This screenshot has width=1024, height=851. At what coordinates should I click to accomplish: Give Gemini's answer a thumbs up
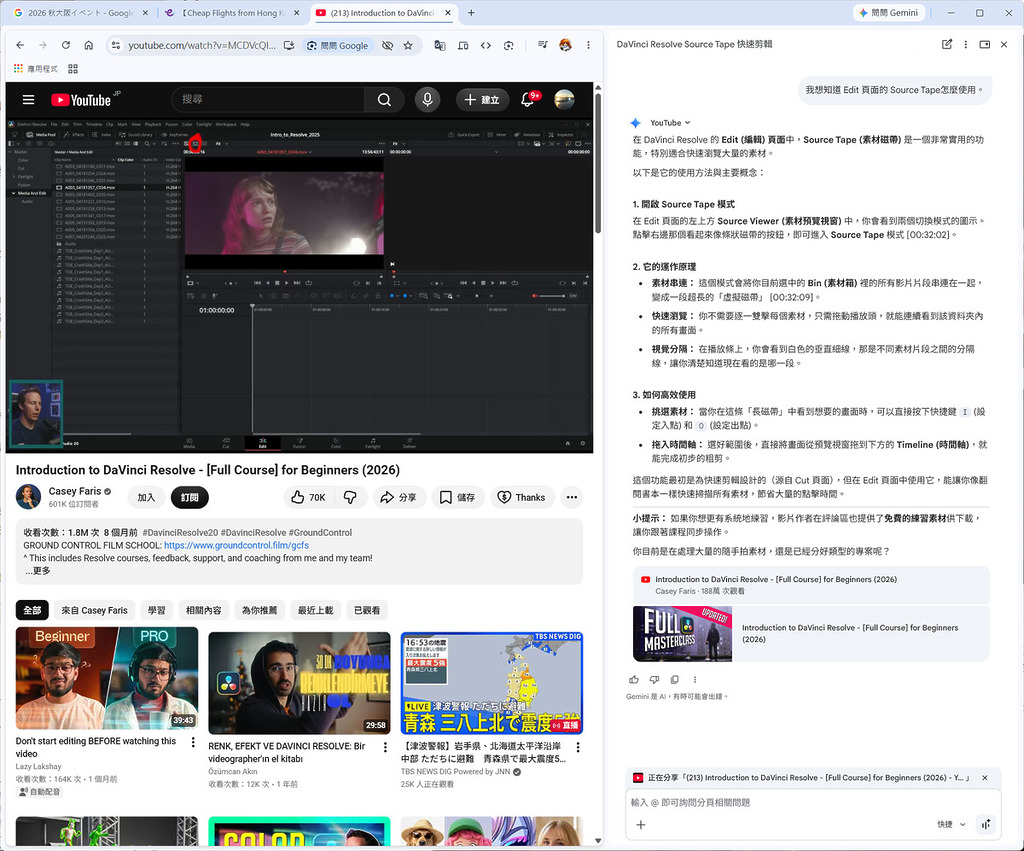tap(634, 679)
